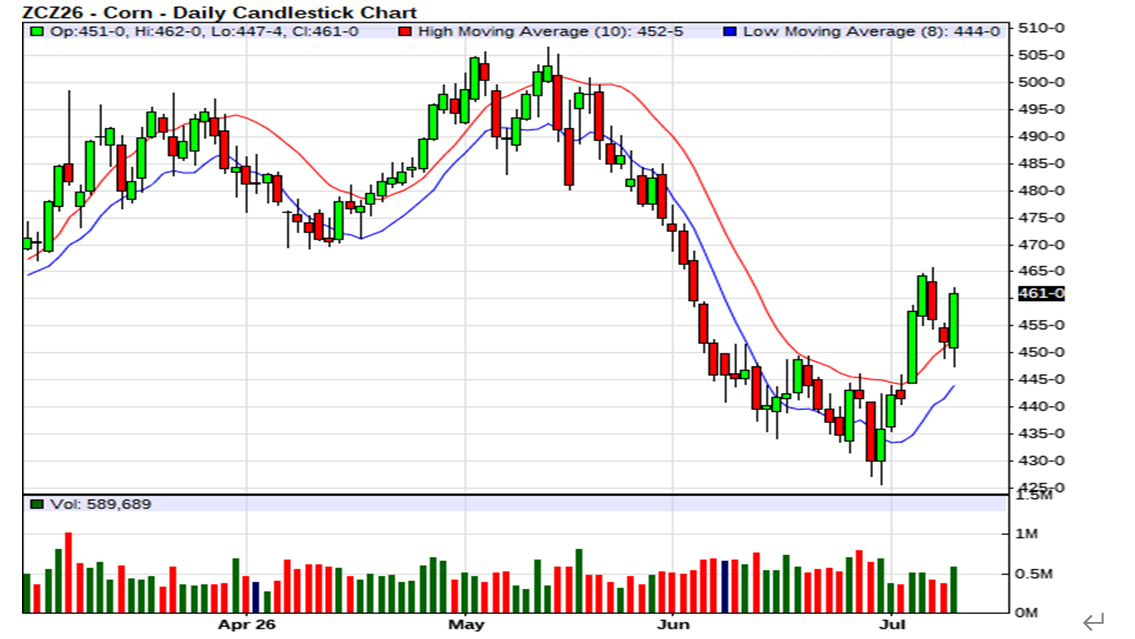Click the last green candlestick at 461-0

click(x=954, y=321)
